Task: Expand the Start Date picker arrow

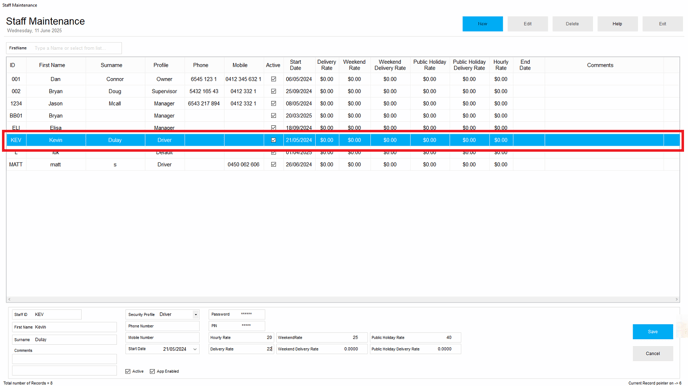Action: [x=195, y=349]
